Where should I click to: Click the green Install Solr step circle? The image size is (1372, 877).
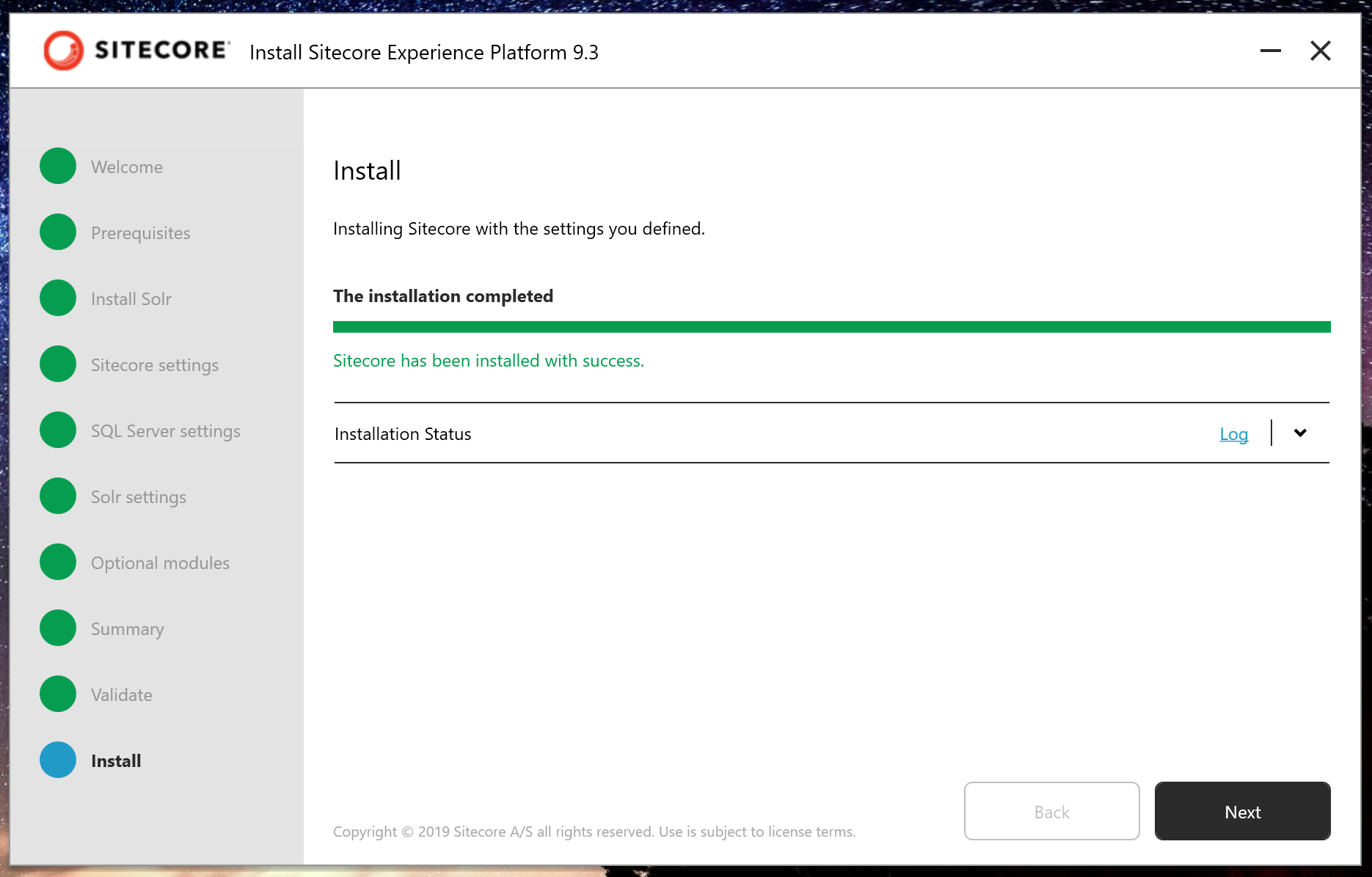(58, 298)
